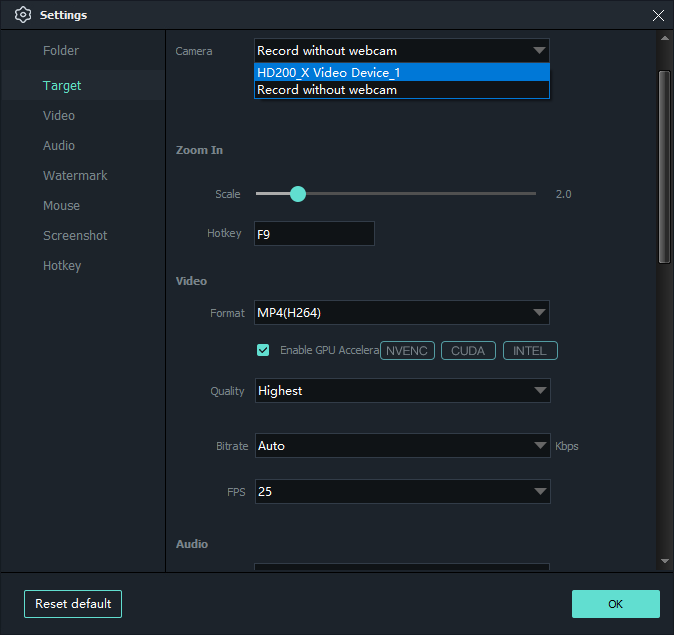Image resolution: width=674 pixels, height=635 pixels.
Task: Click the Kbps unit label
Action: click(567, 446)
